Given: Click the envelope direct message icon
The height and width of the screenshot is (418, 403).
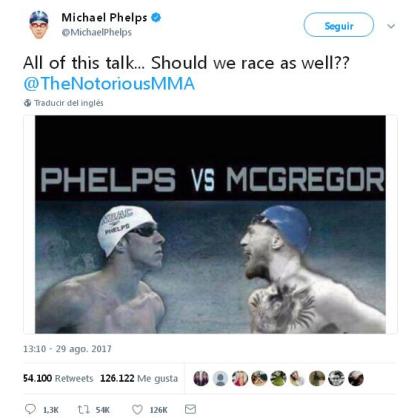Looking at the screenshot, I should [x=190, y=409].
